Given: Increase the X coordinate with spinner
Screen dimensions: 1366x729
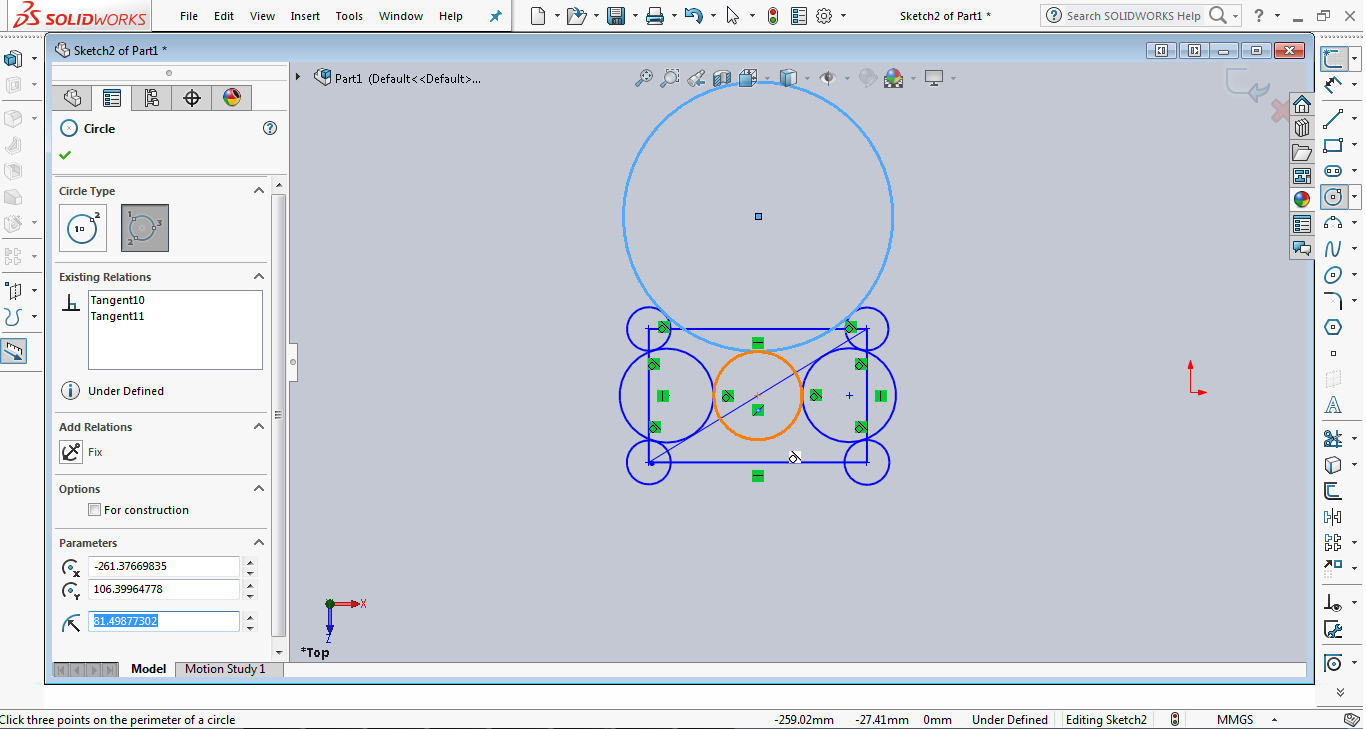Looking at the screenshot, I should (x=250, y=561).
